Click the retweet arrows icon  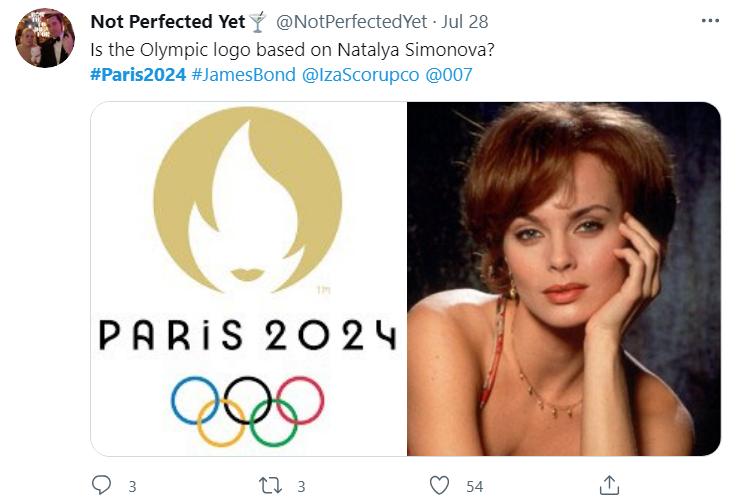(x=270, y=485)
